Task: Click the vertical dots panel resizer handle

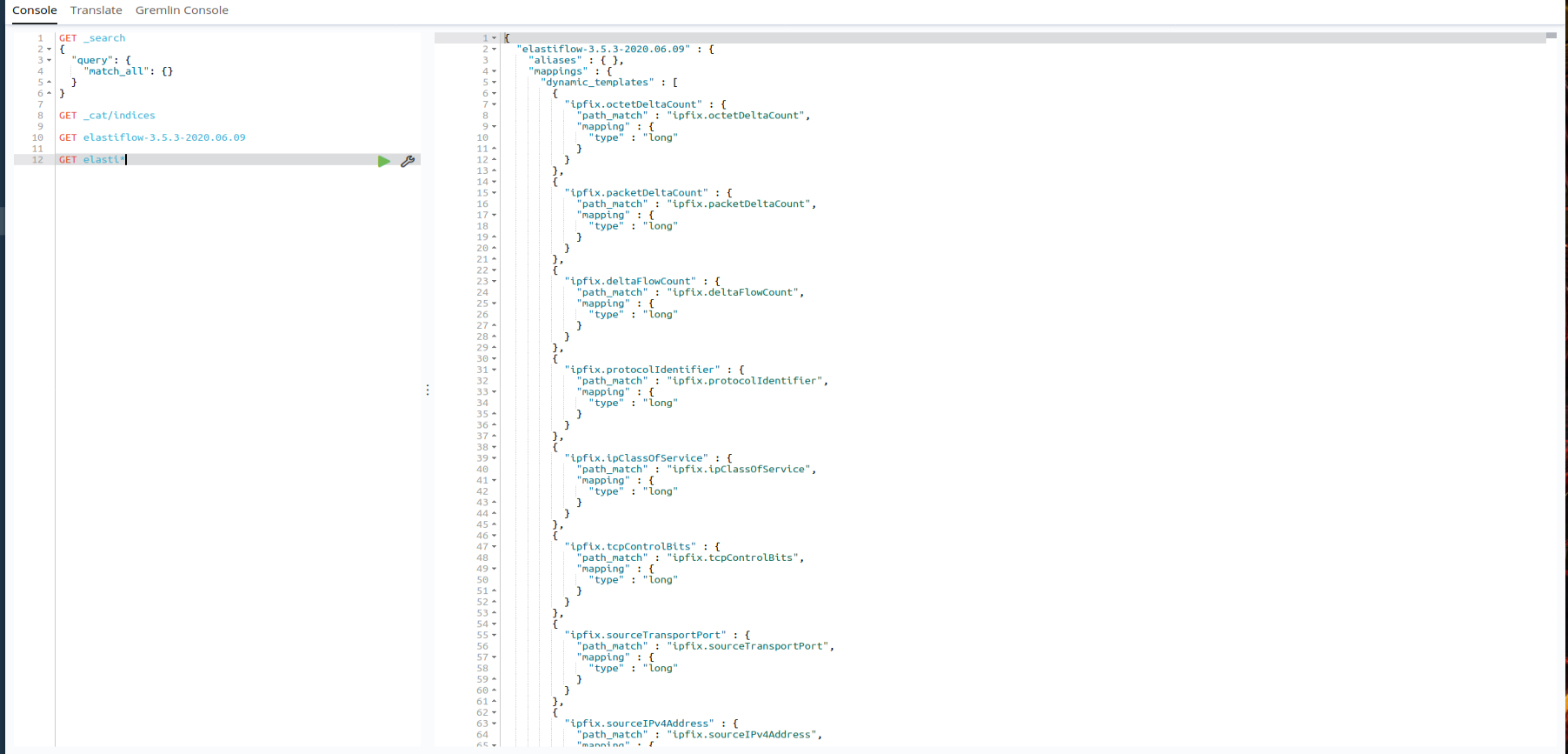Action: point(428,390)
